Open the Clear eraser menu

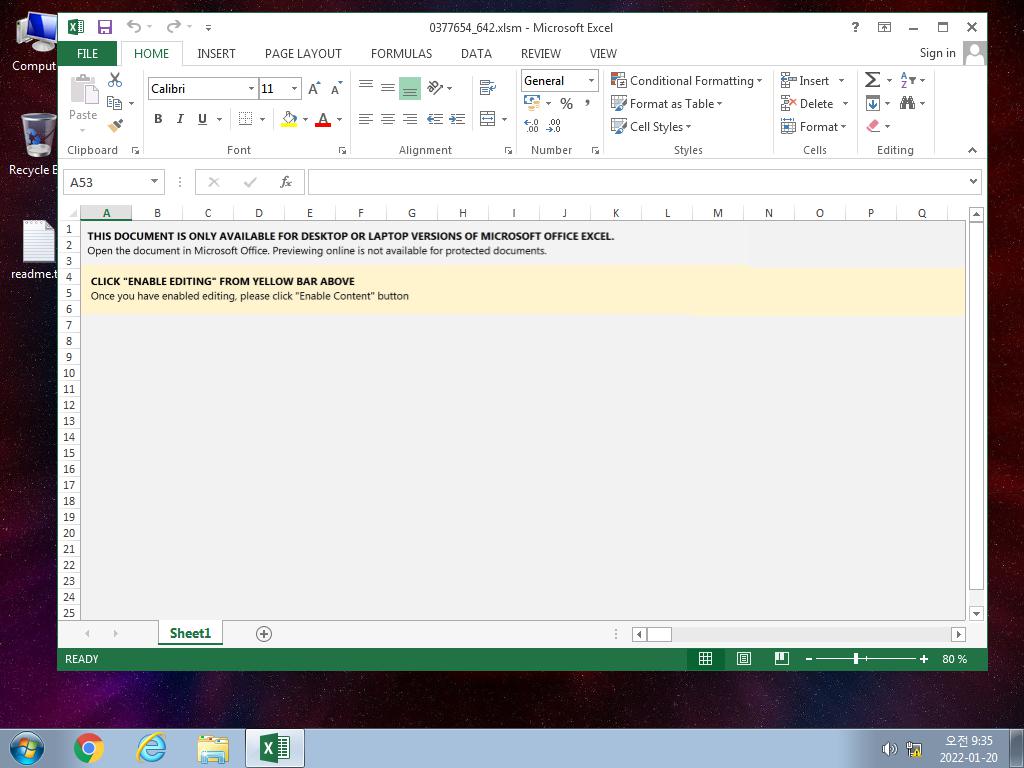878,126
